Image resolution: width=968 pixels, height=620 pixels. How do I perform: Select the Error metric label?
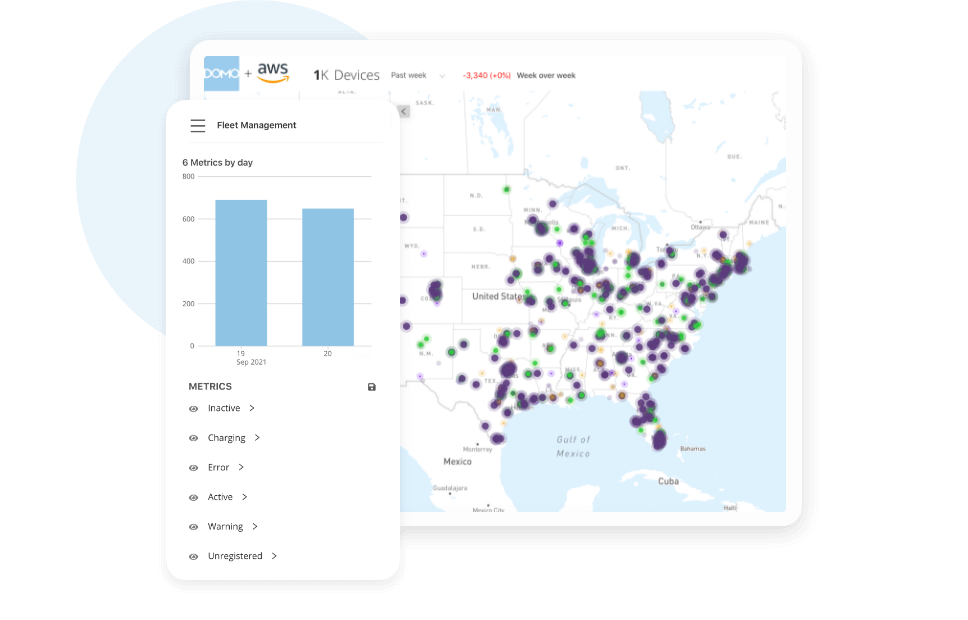point(218,467)
